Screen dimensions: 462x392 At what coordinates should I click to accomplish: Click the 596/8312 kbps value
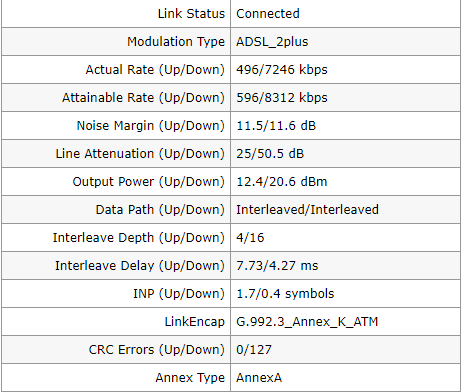pos(282,98)
